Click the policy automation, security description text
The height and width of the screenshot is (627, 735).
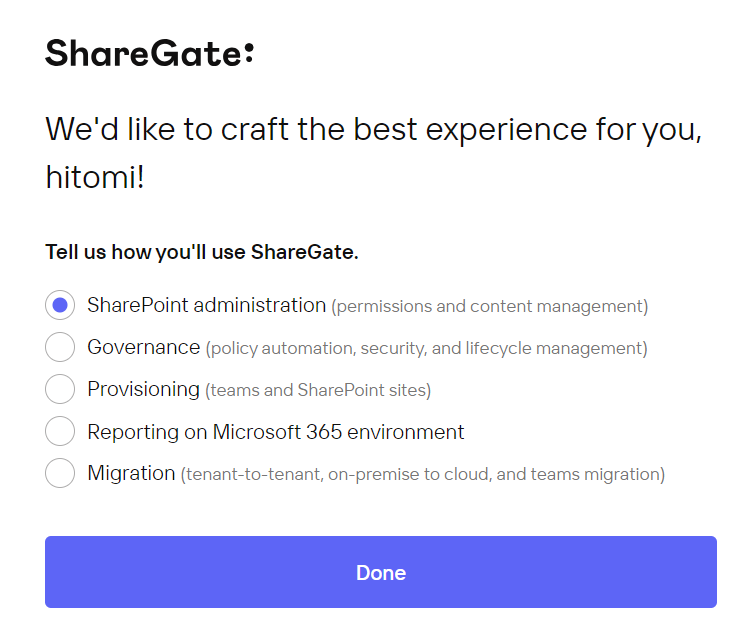click(427, 349)
